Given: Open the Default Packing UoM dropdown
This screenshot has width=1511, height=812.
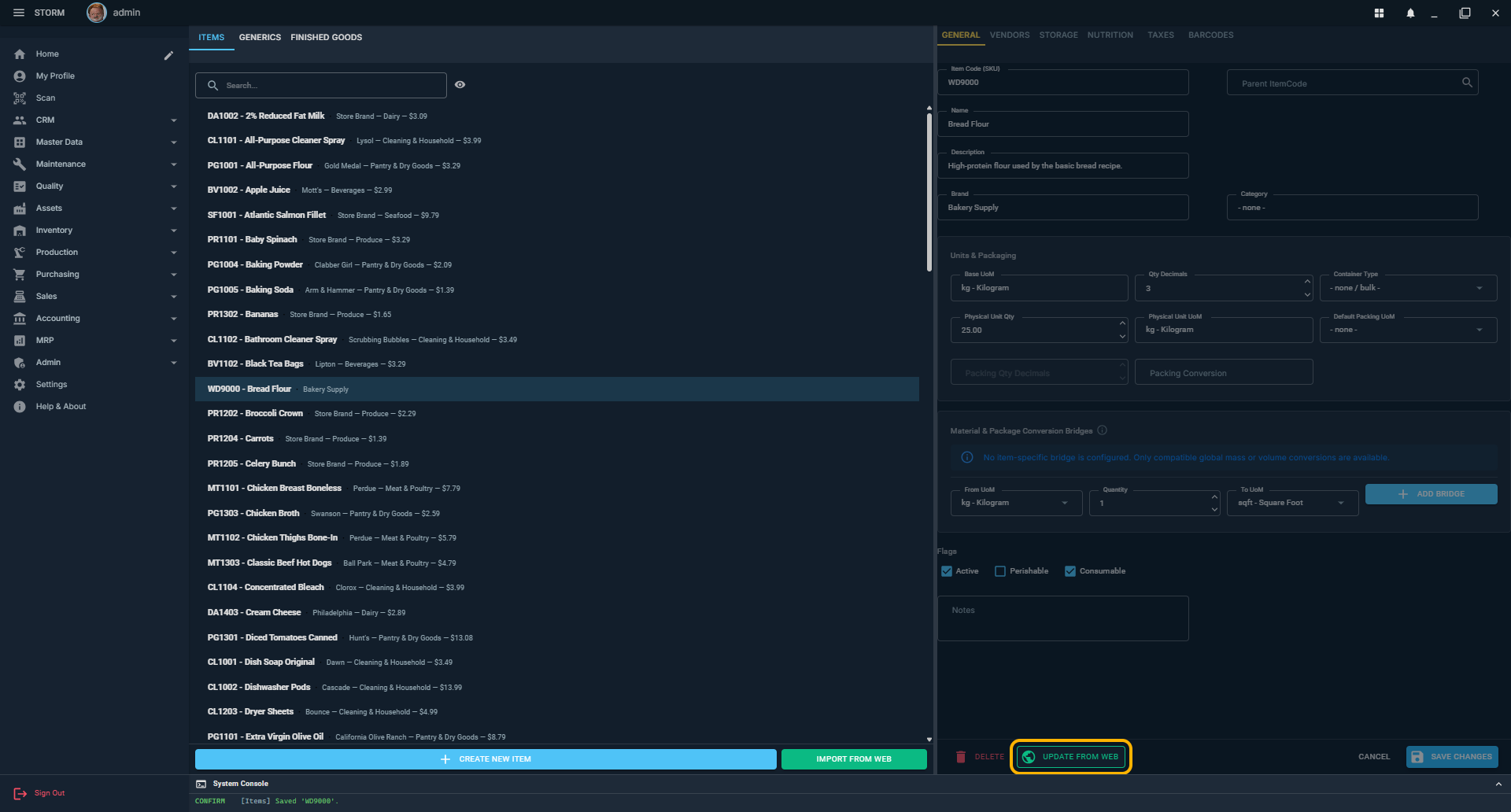Looking at the screenshot, I should click(1408, 330).
